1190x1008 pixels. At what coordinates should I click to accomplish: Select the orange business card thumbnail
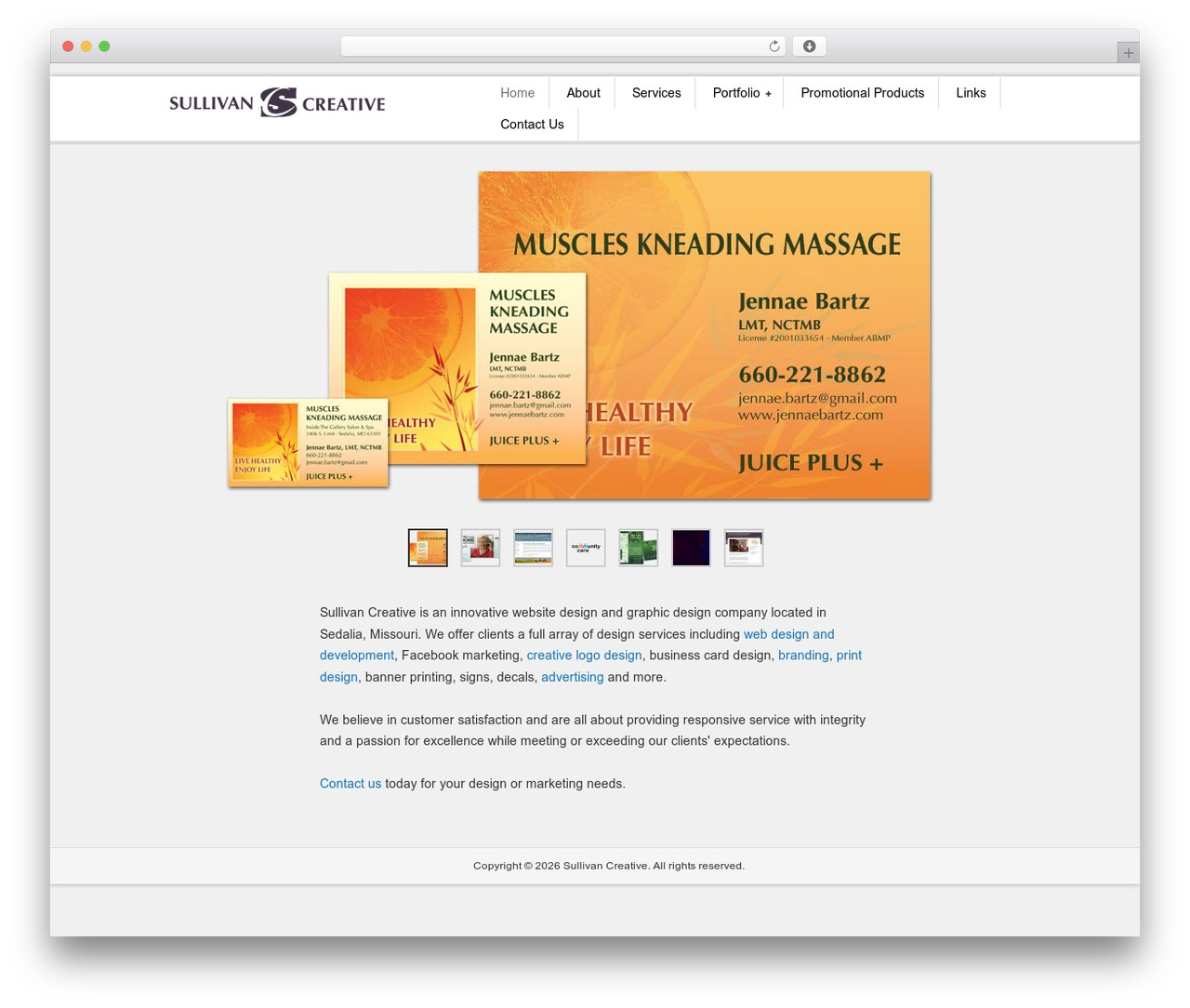point(428,548)
